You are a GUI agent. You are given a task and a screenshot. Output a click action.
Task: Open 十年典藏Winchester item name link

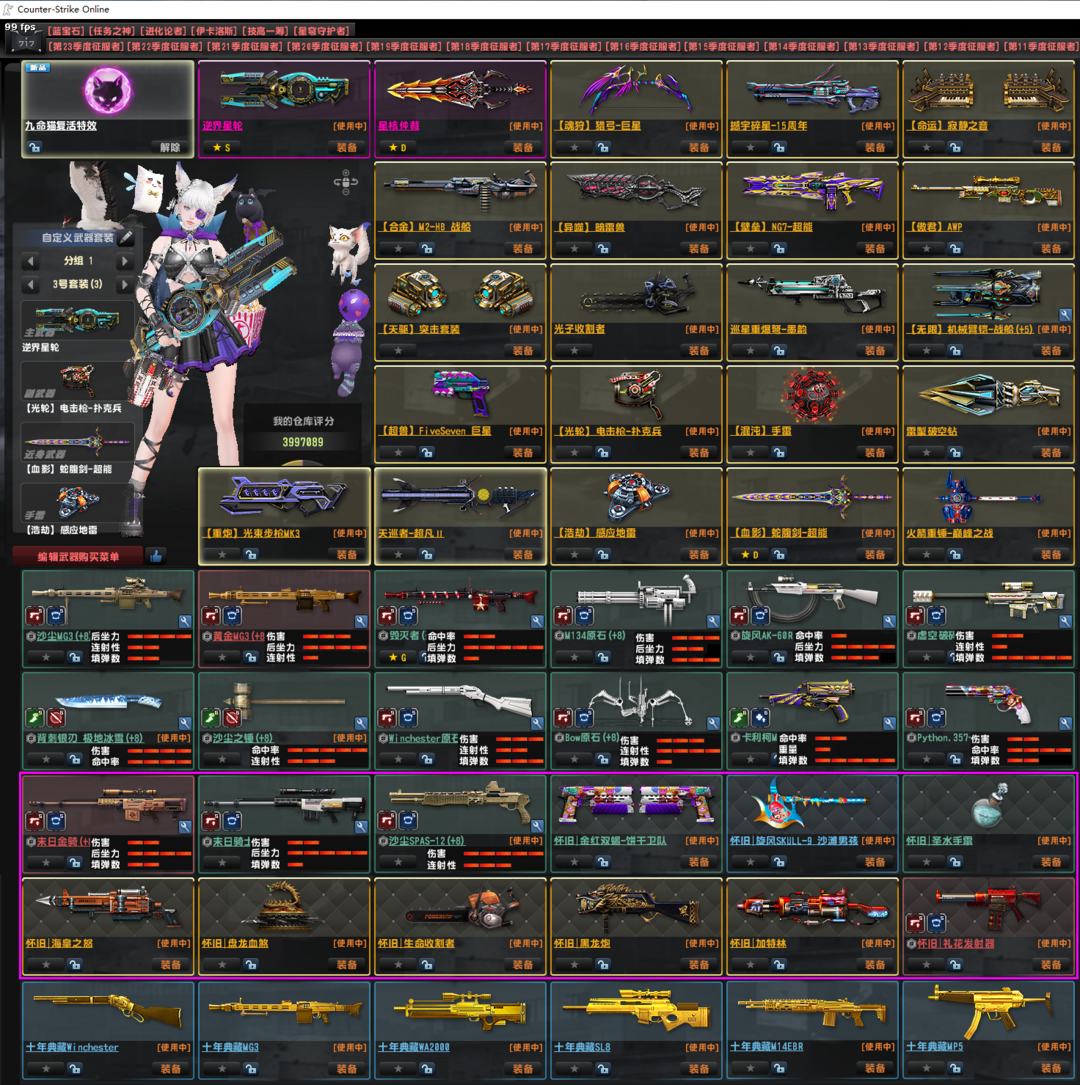click(x=72, y=1047)
